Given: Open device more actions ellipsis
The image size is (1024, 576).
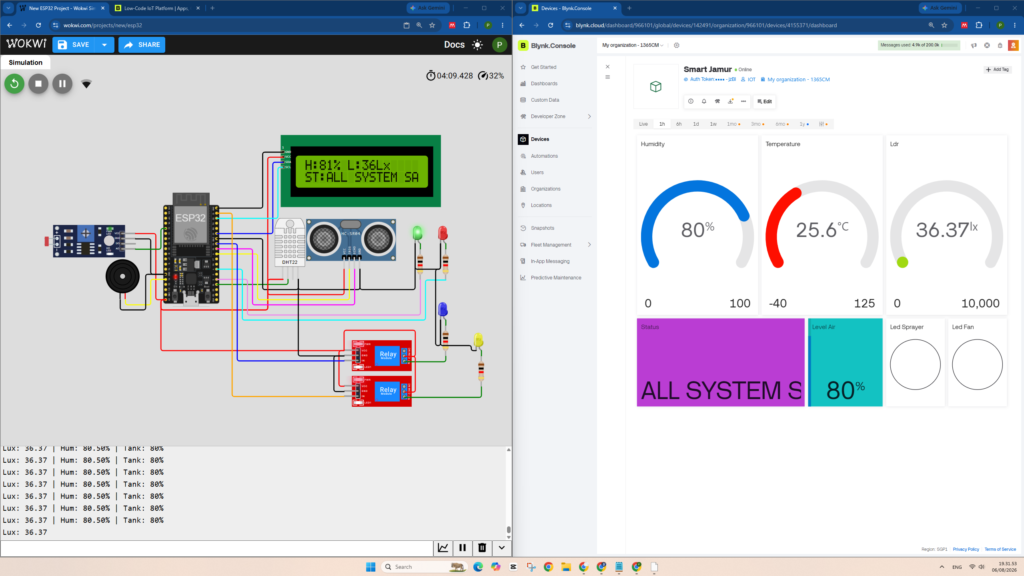Looking at the screenshot, I should [x=743, y=101].
